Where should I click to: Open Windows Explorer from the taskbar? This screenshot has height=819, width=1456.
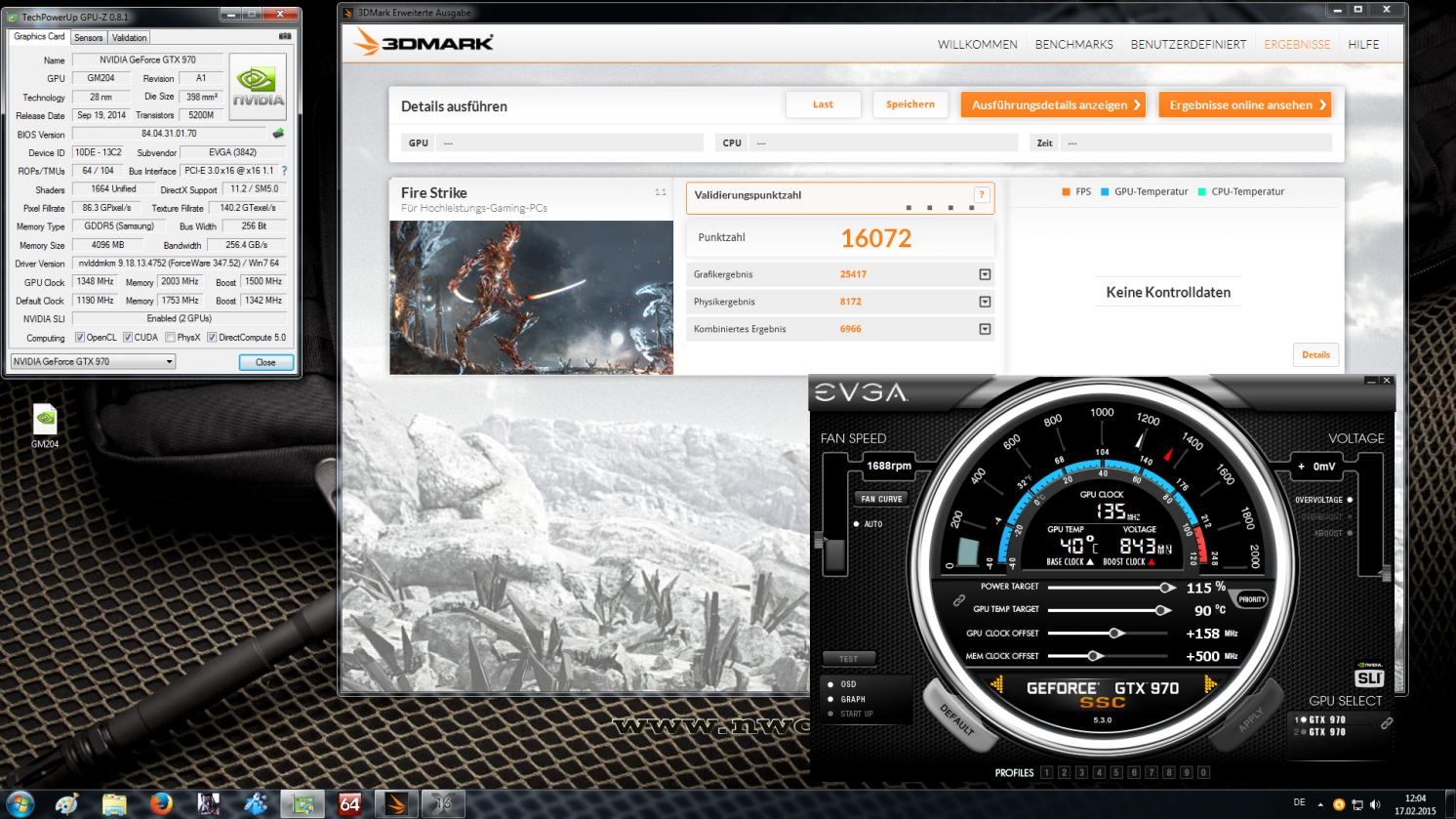114,803
